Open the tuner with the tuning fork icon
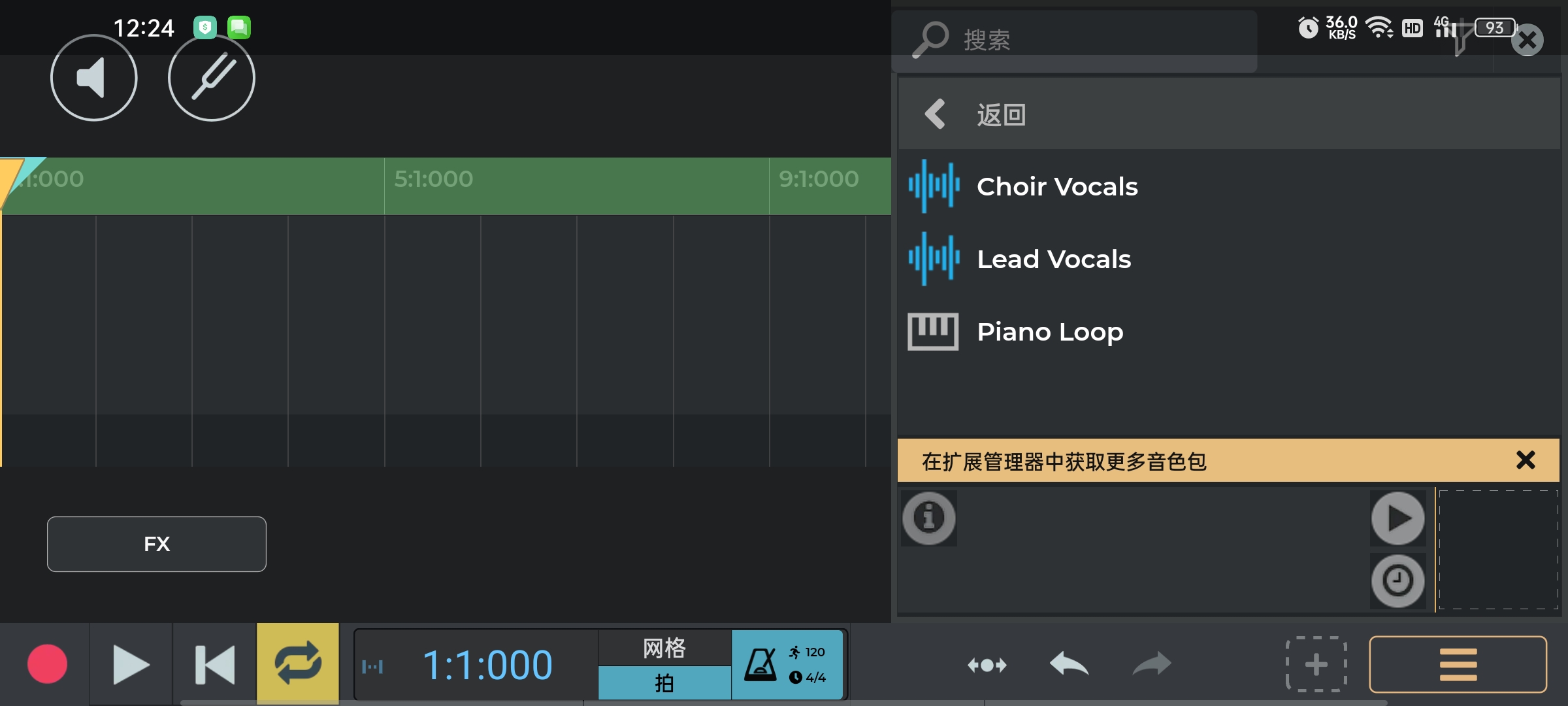This screenshot has height=706, width=1568. pyautogui.click(x=212, y=78)
